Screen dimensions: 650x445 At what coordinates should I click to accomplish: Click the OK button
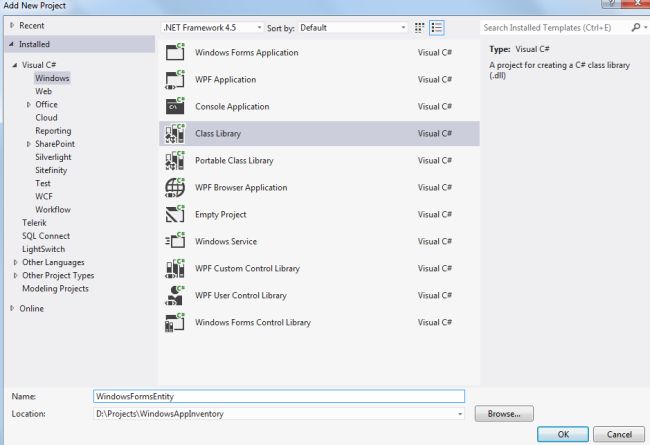click(563, 434)
